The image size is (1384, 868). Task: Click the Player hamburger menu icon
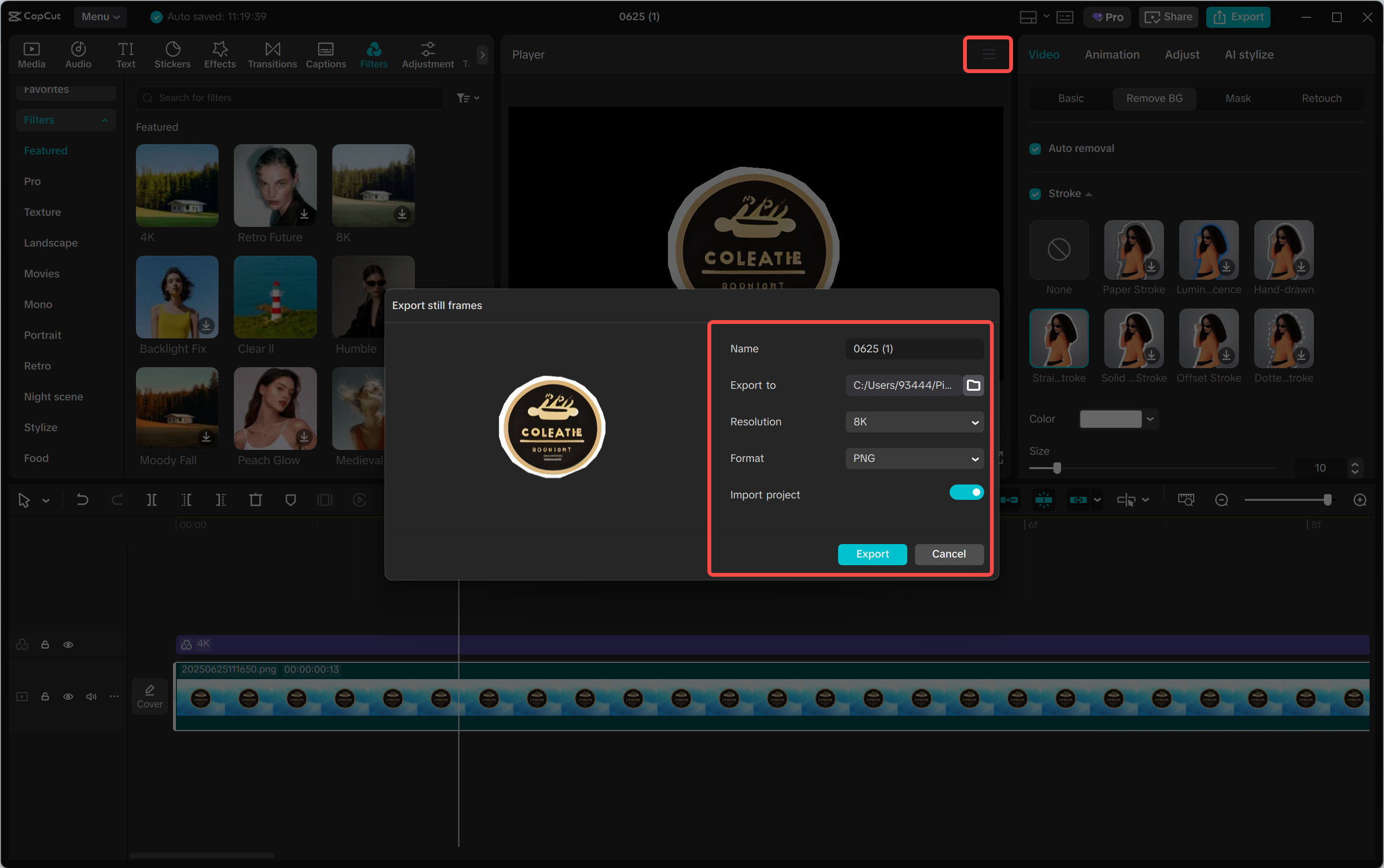988,54
